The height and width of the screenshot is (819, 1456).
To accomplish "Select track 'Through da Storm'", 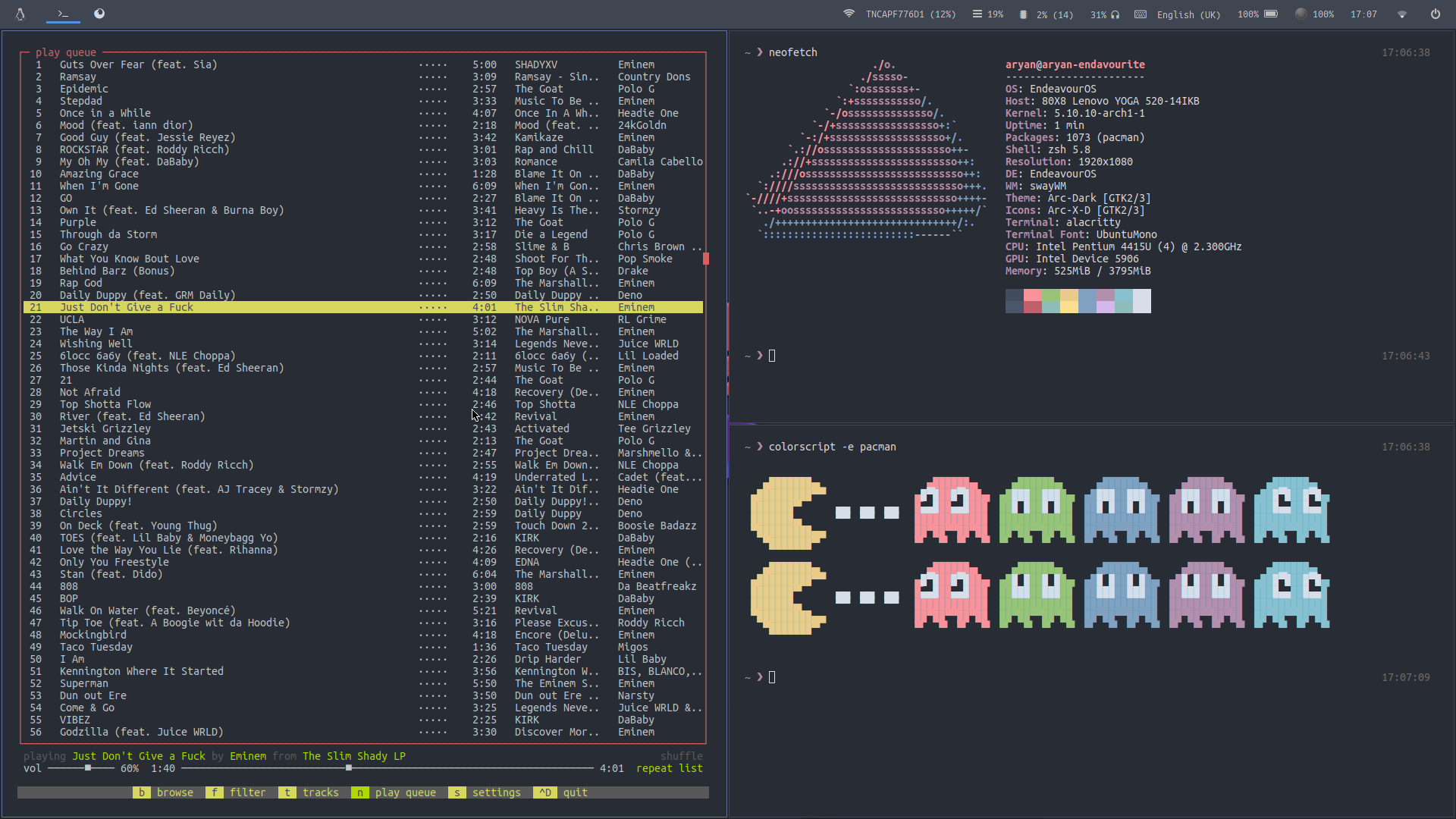I will (108, 234).
